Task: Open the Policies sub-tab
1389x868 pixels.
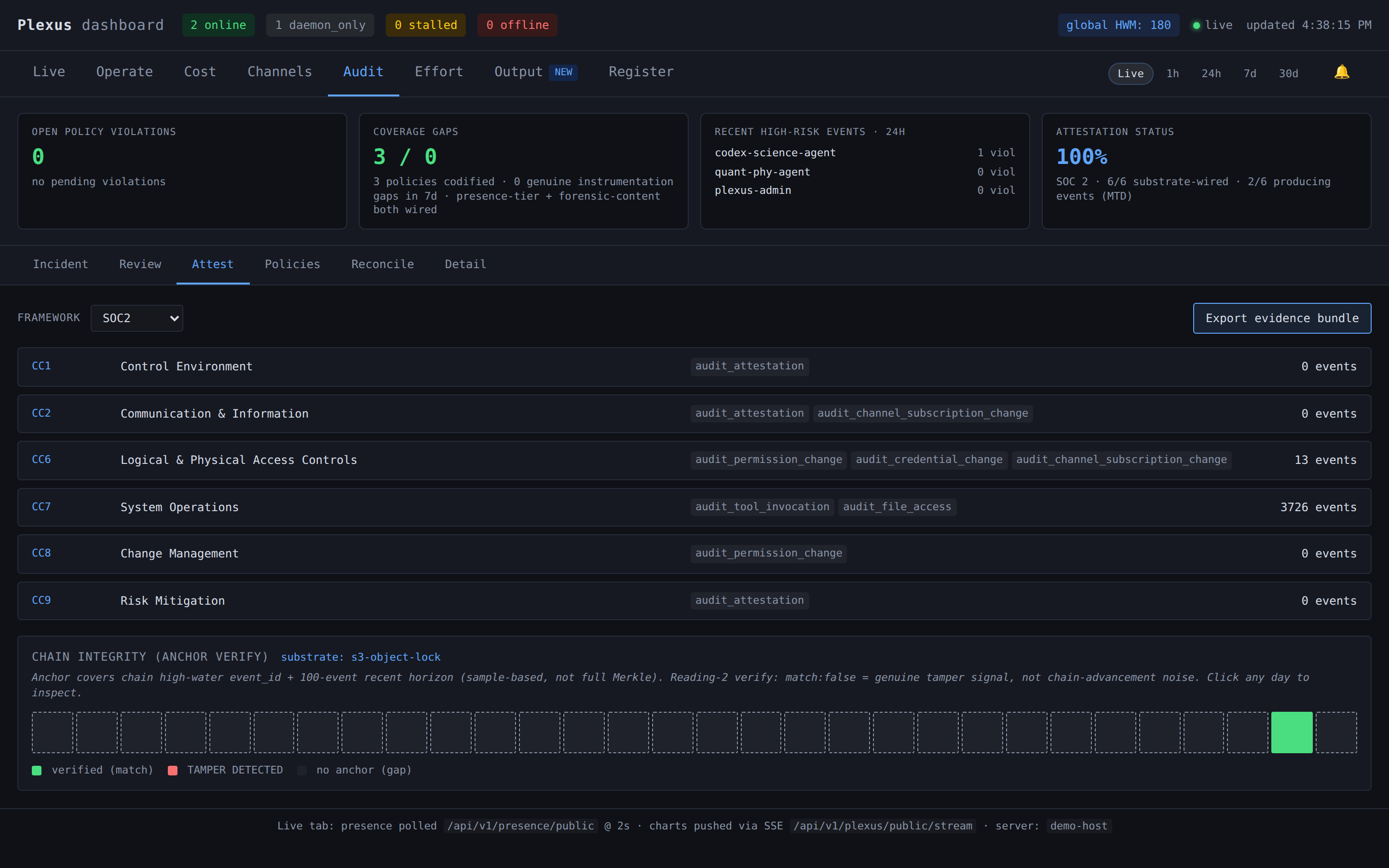Action: pos(292,264)
